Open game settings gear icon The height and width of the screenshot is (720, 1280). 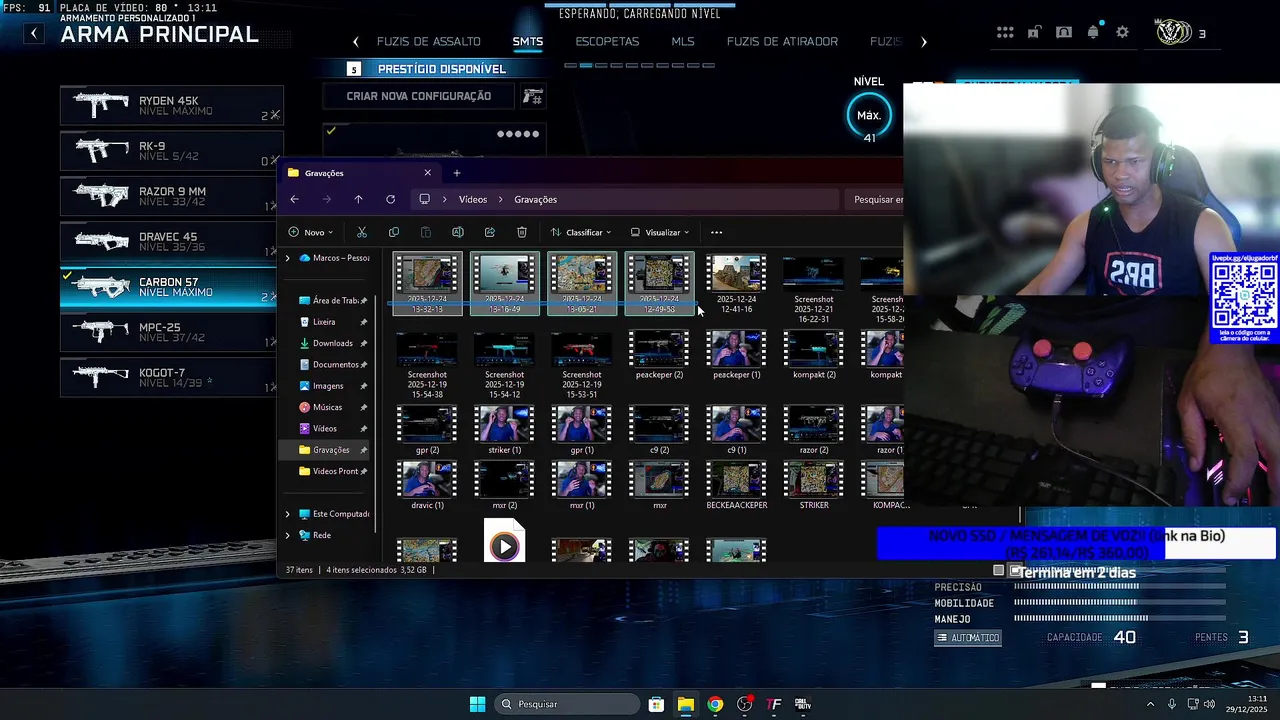coord(1123,32)
